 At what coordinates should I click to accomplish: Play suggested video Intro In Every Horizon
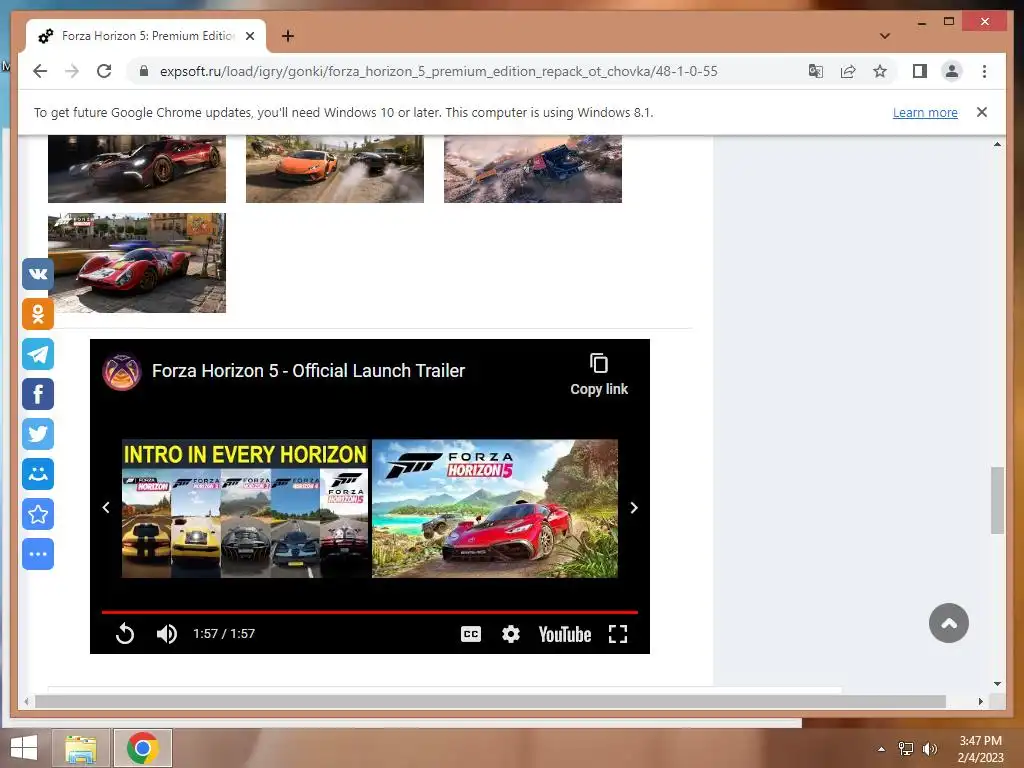(x=246, y=509)
